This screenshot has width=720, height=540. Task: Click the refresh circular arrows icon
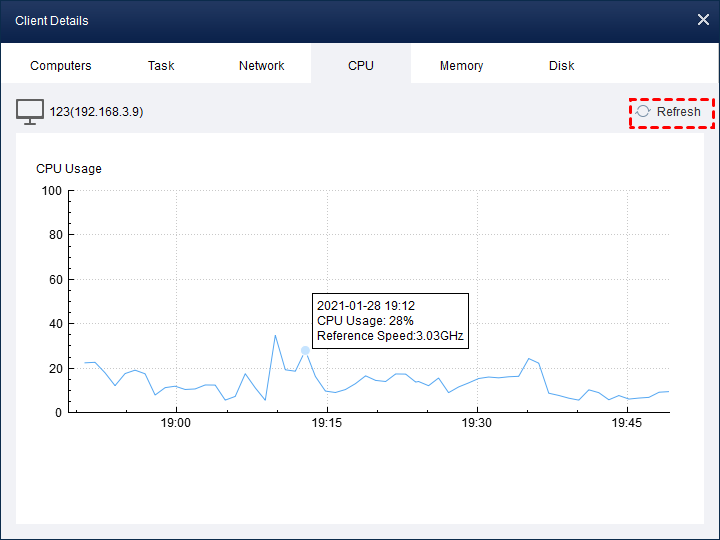point(643,112)
